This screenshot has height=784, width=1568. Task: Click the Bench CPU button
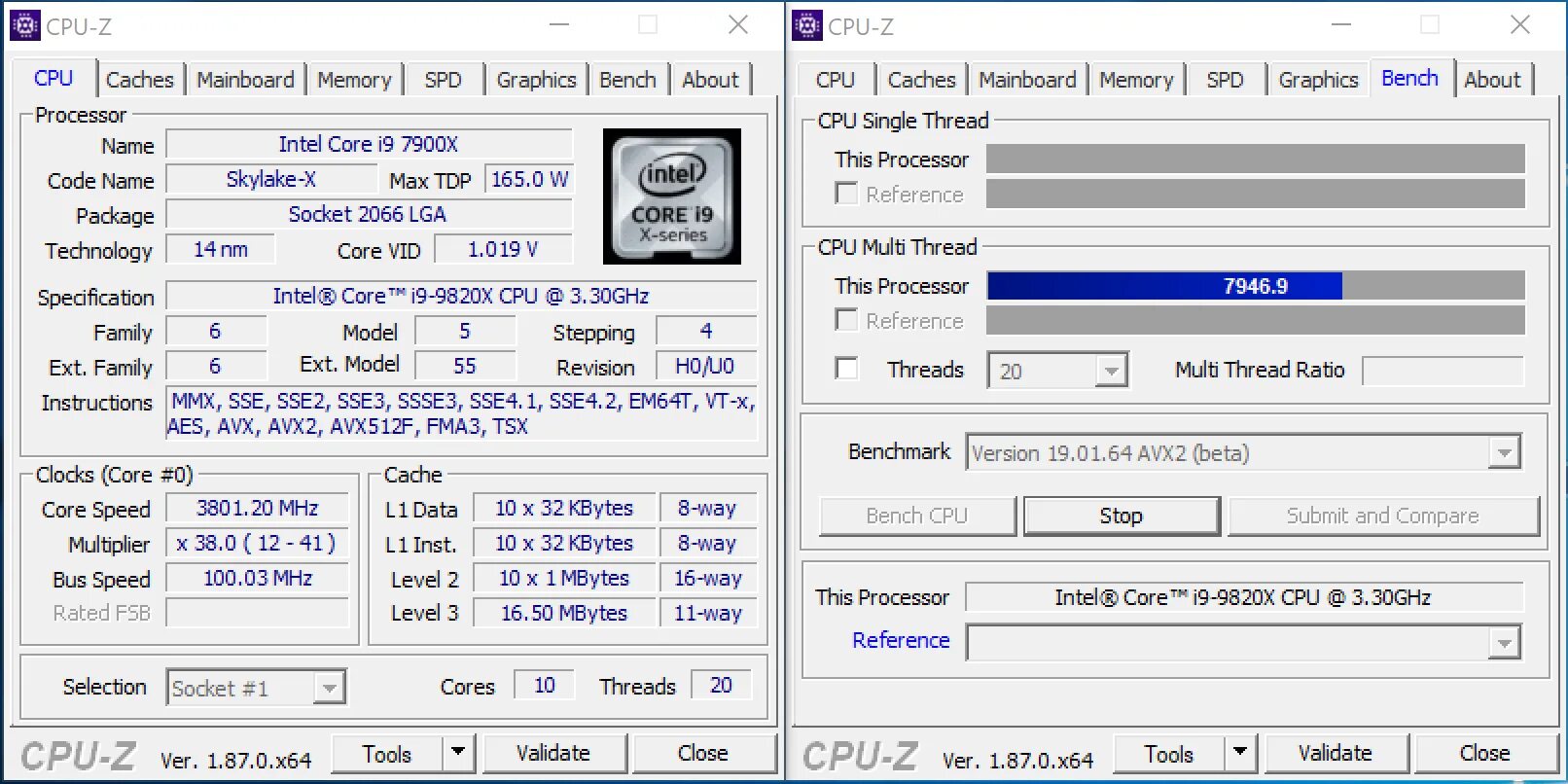pos(917,516)
